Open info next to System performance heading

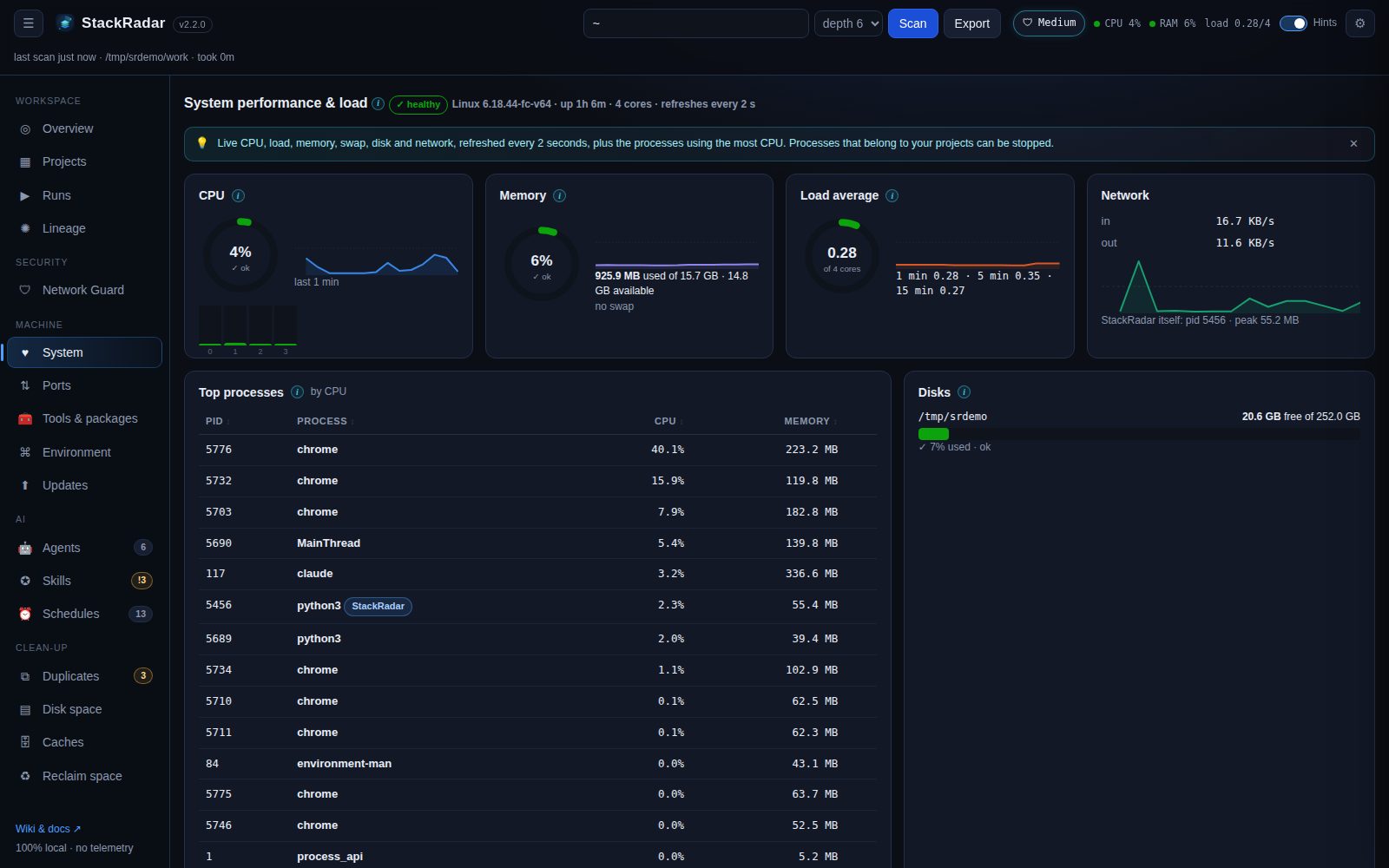click(378, 103)
